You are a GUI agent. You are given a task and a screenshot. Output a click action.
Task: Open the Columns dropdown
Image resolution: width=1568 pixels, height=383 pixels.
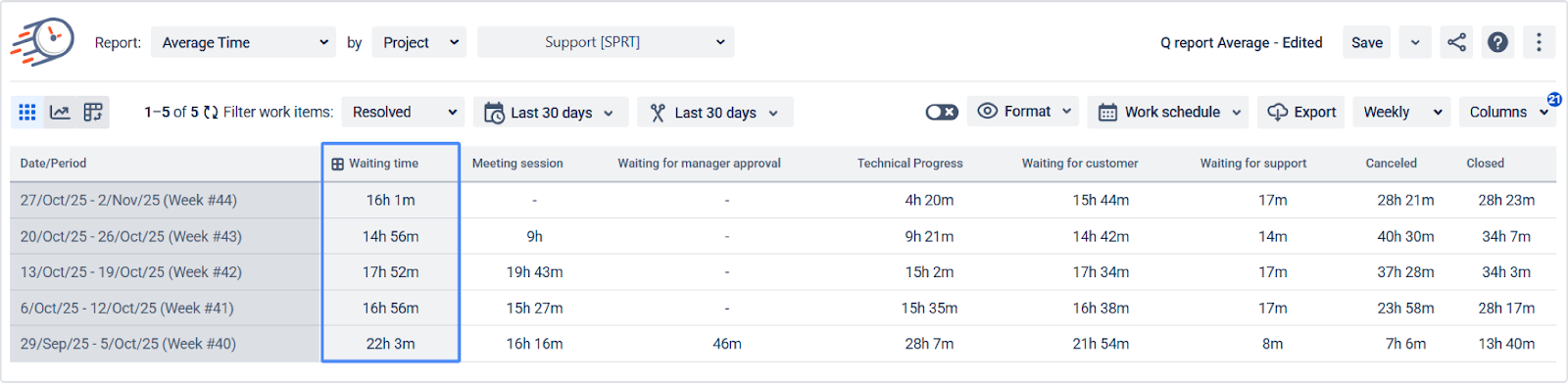(1507, 112)
